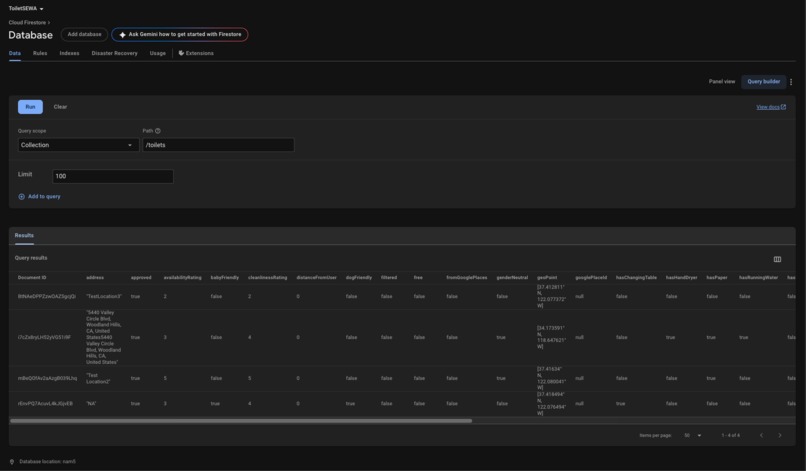The width and height of the screenshot is (806, 471).
Task: Click the cleanlinessRating column header
Action: (x=267, y=278)
